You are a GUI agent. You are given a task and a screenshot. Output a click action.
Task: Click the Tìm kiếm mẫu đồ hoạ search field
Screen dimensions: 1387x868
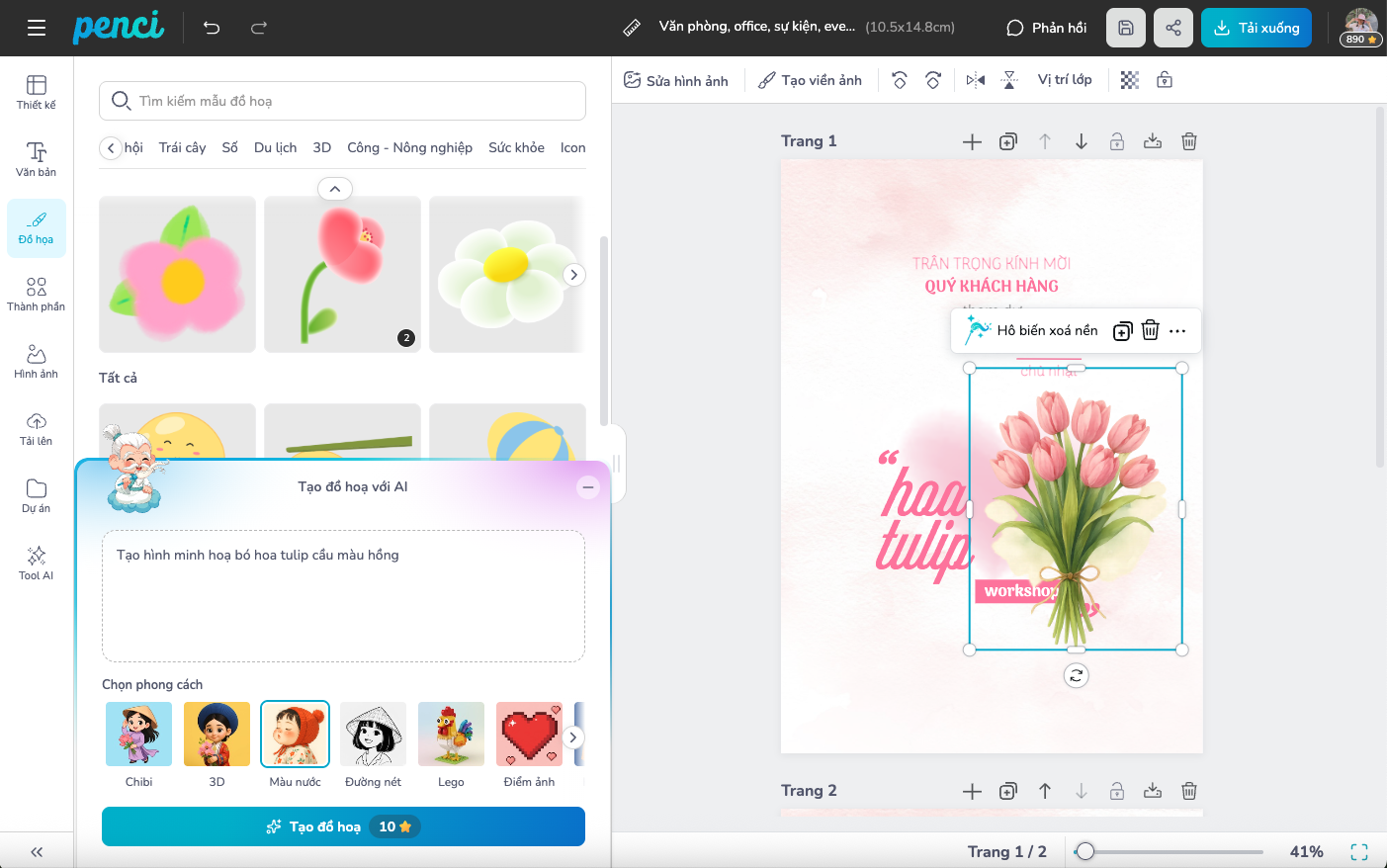click(x=342, y=101)
